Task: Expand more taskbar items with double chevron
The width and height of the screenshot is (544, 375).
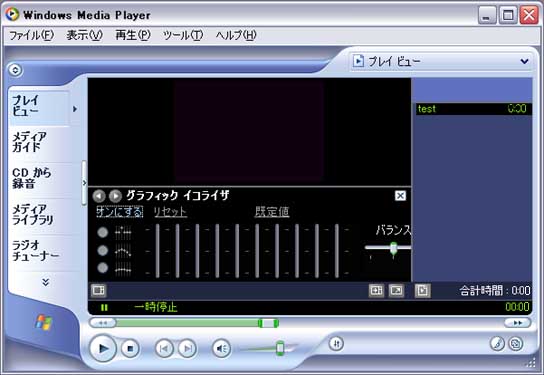Action: pos(45,282)
